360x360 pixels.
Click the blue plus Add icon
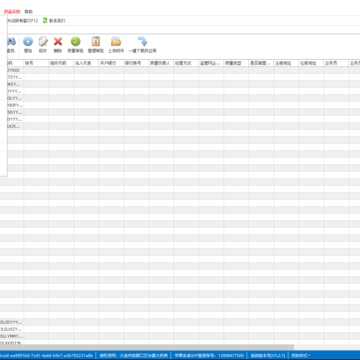[28, 42]
